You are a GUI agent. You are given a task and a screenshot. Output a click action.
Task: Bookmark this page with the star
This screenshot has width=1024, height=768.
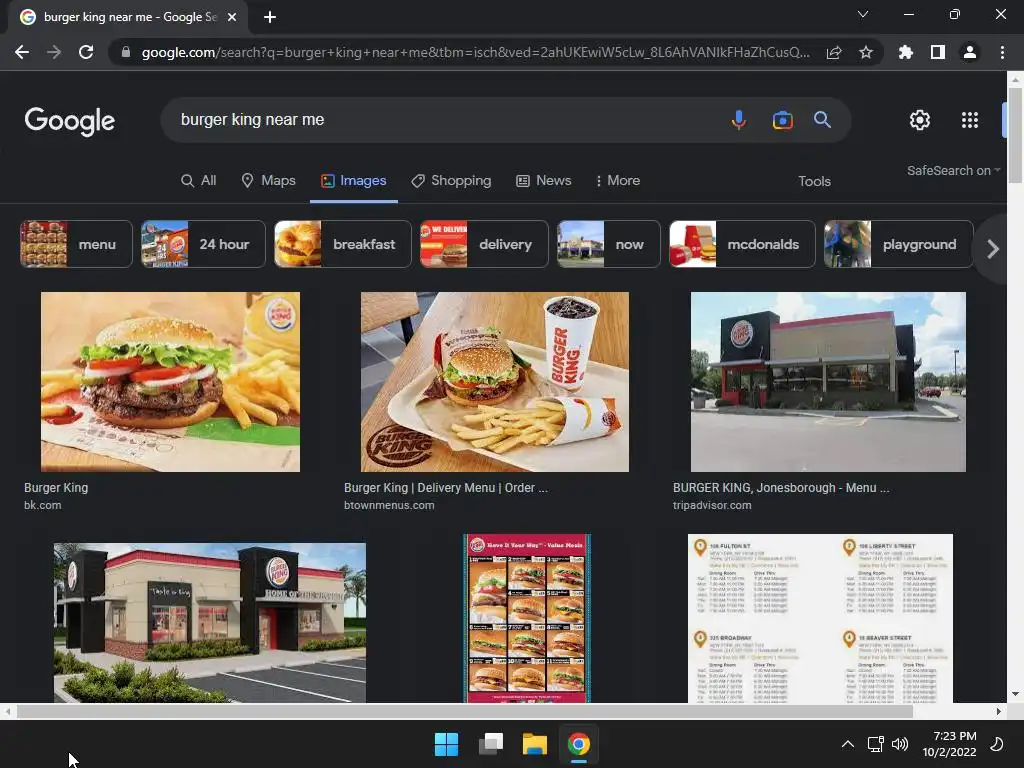click(866, 52)
